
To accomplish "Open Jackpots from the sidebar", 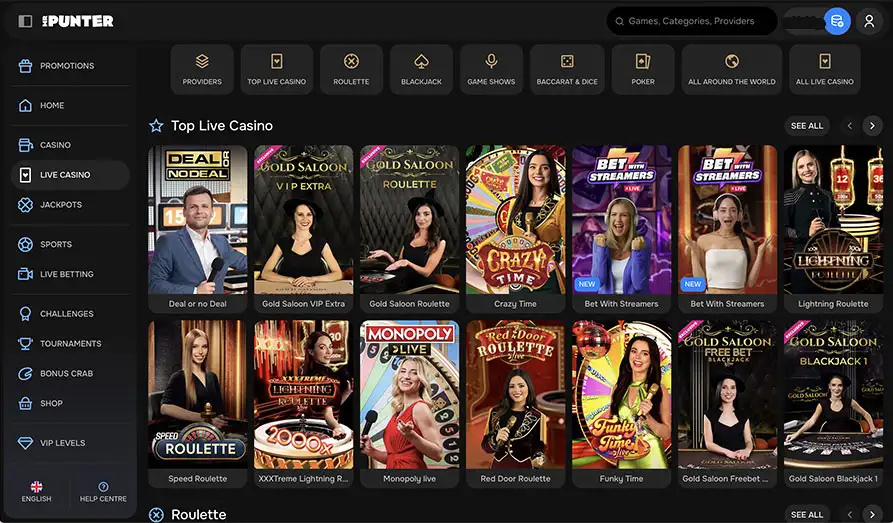I will [x=61, y=205].
